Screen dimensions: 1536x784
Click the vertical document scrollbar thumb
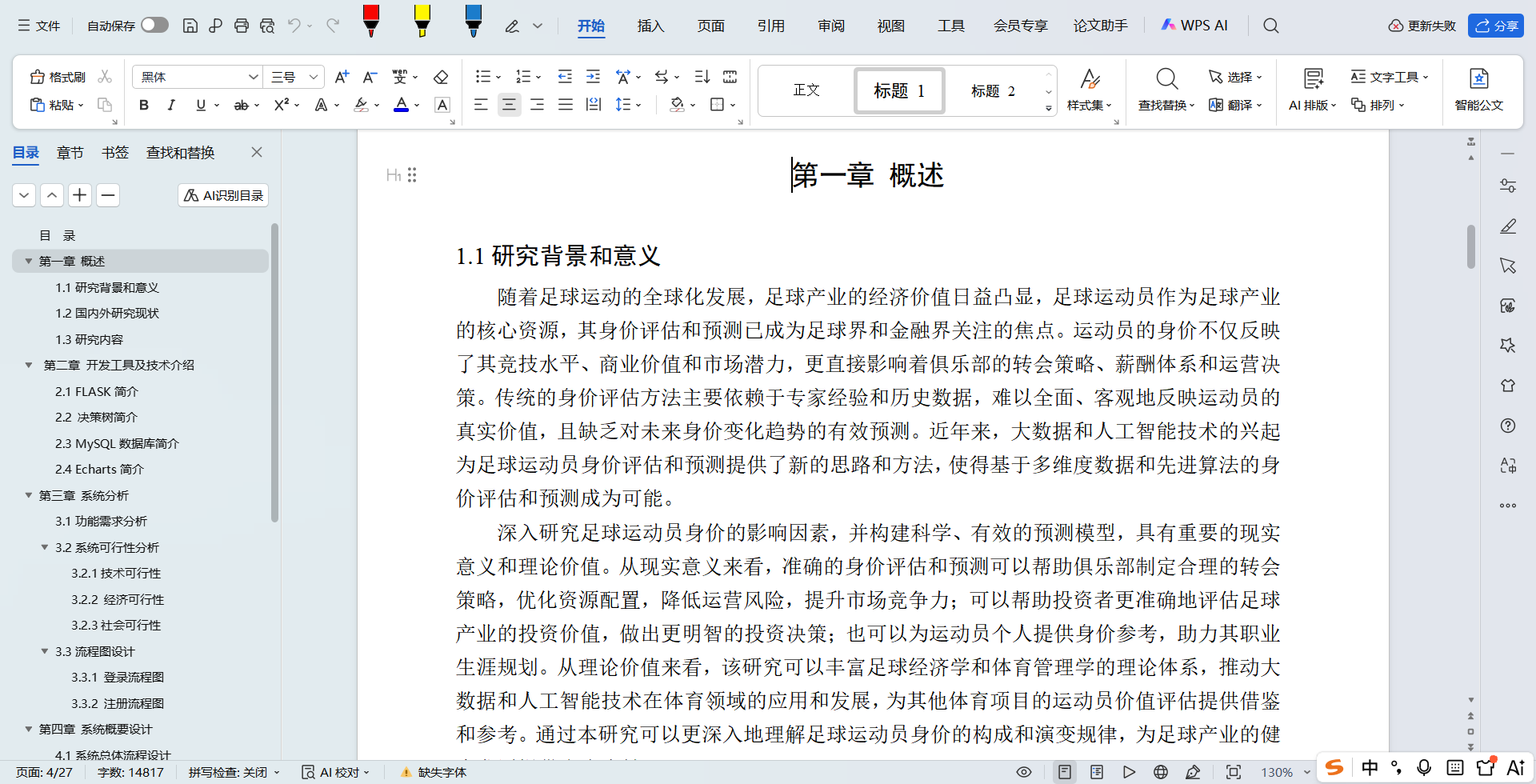1470,246
